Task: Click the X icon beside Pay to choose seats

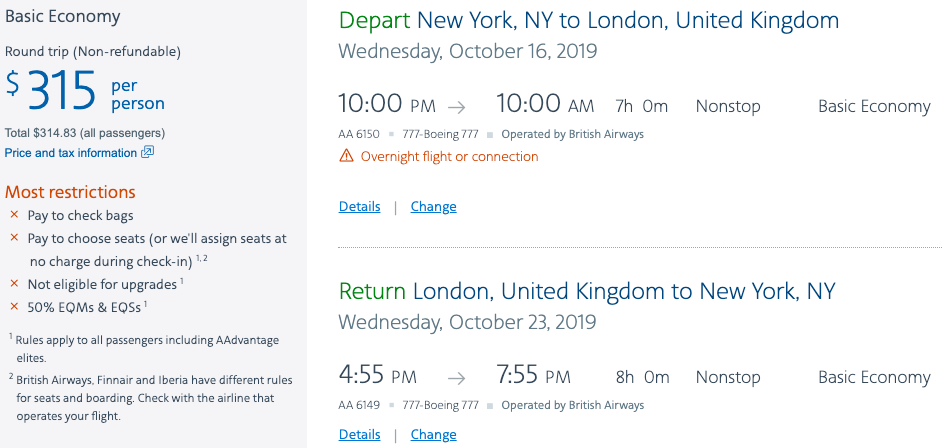Action: pos(14,238)
